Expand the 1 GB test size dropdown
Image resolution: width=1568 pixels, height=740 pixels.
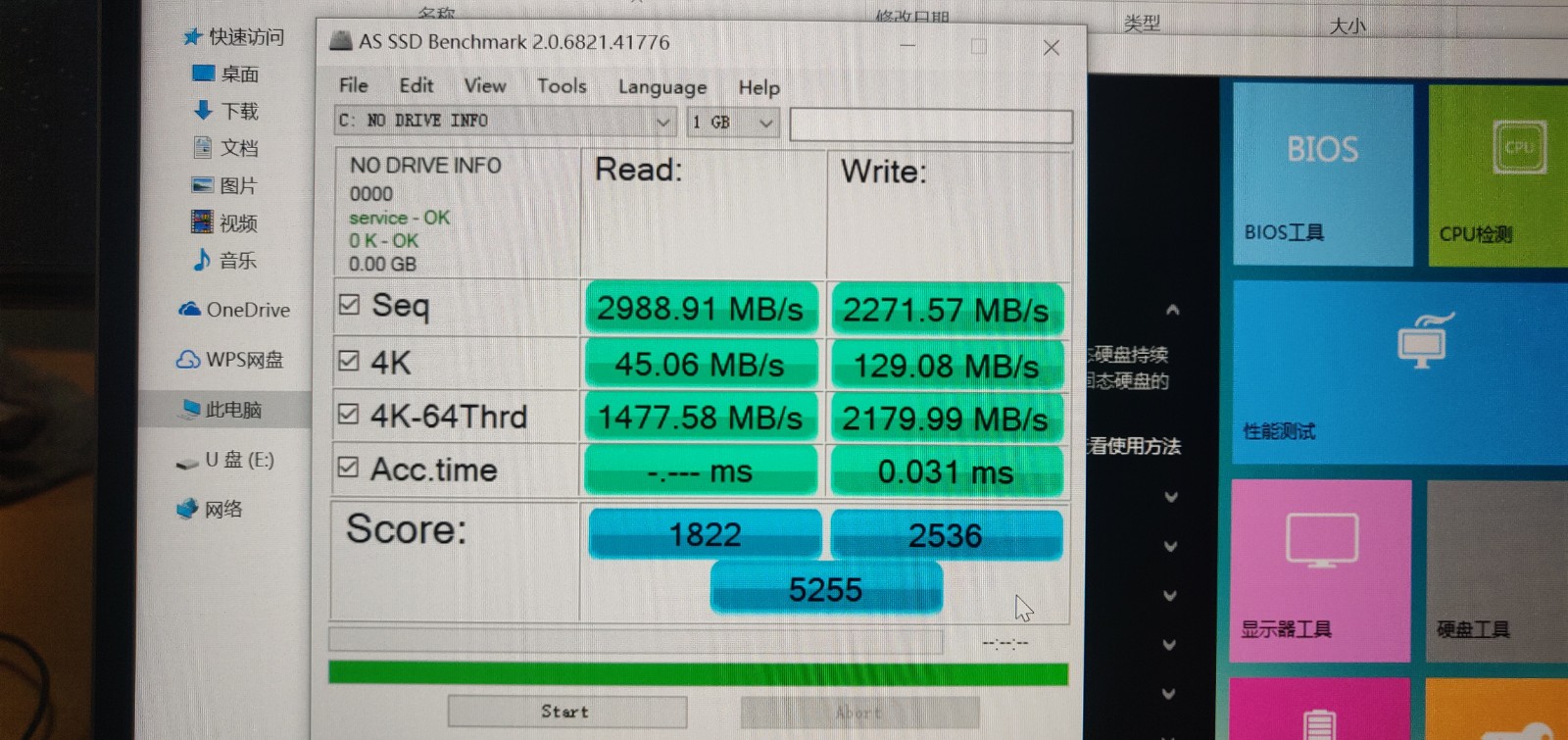[x=765, y=123]
